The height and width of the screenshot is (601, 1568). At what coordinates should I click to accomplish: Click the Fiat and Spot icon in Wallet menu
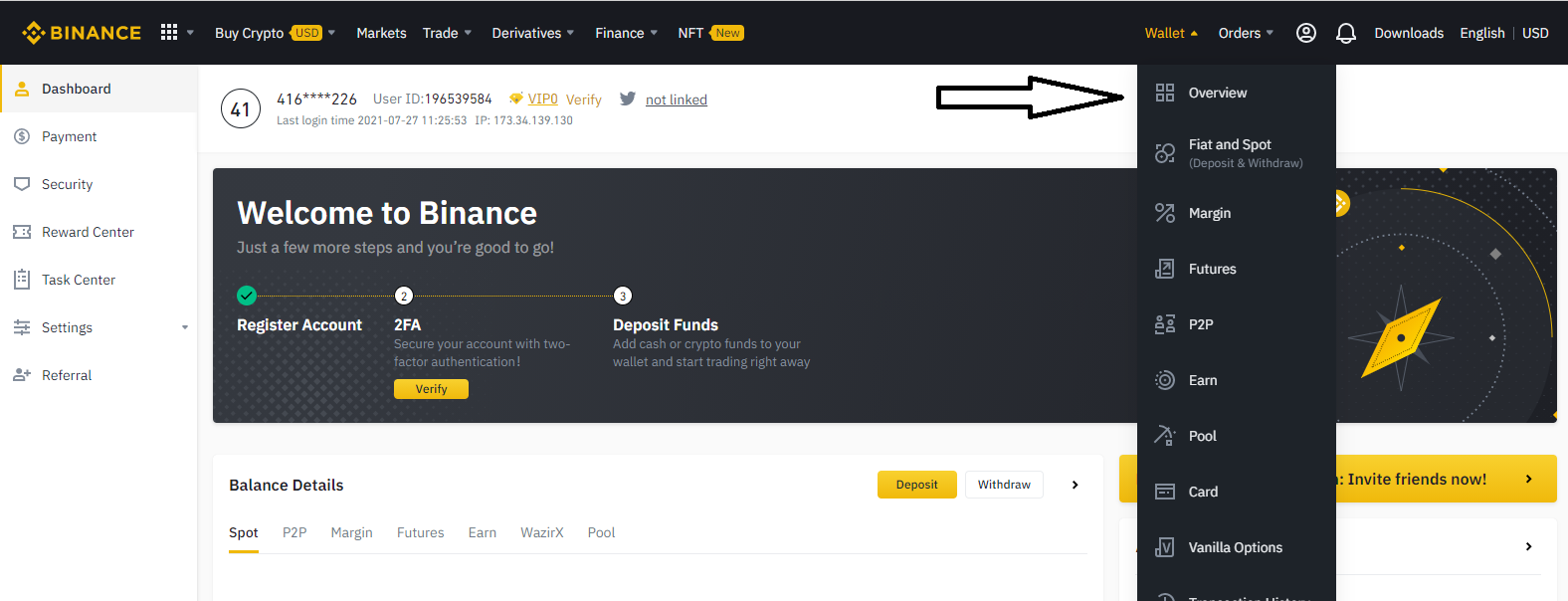pos(1165,153)
